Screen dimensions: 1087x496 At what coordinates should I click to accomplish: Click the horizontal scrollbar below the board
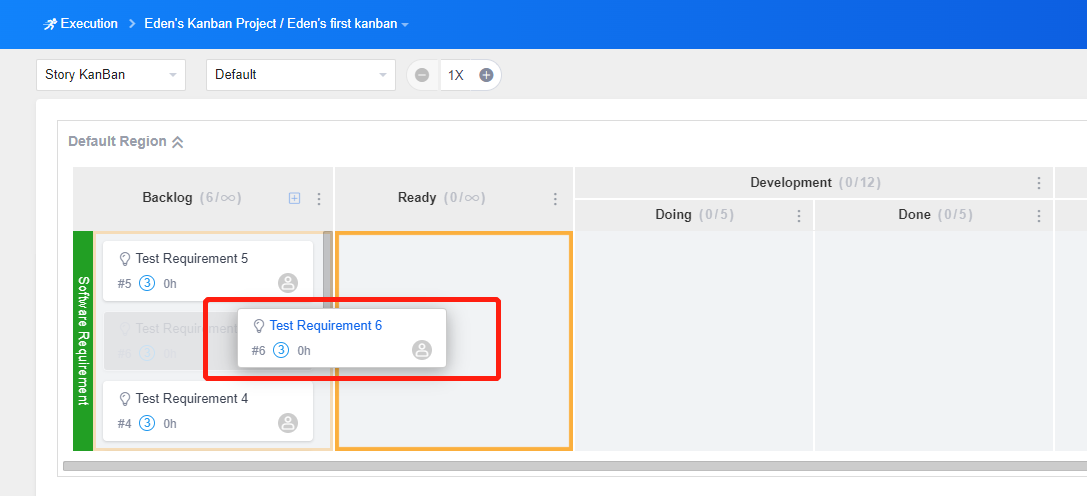point(500,466)
